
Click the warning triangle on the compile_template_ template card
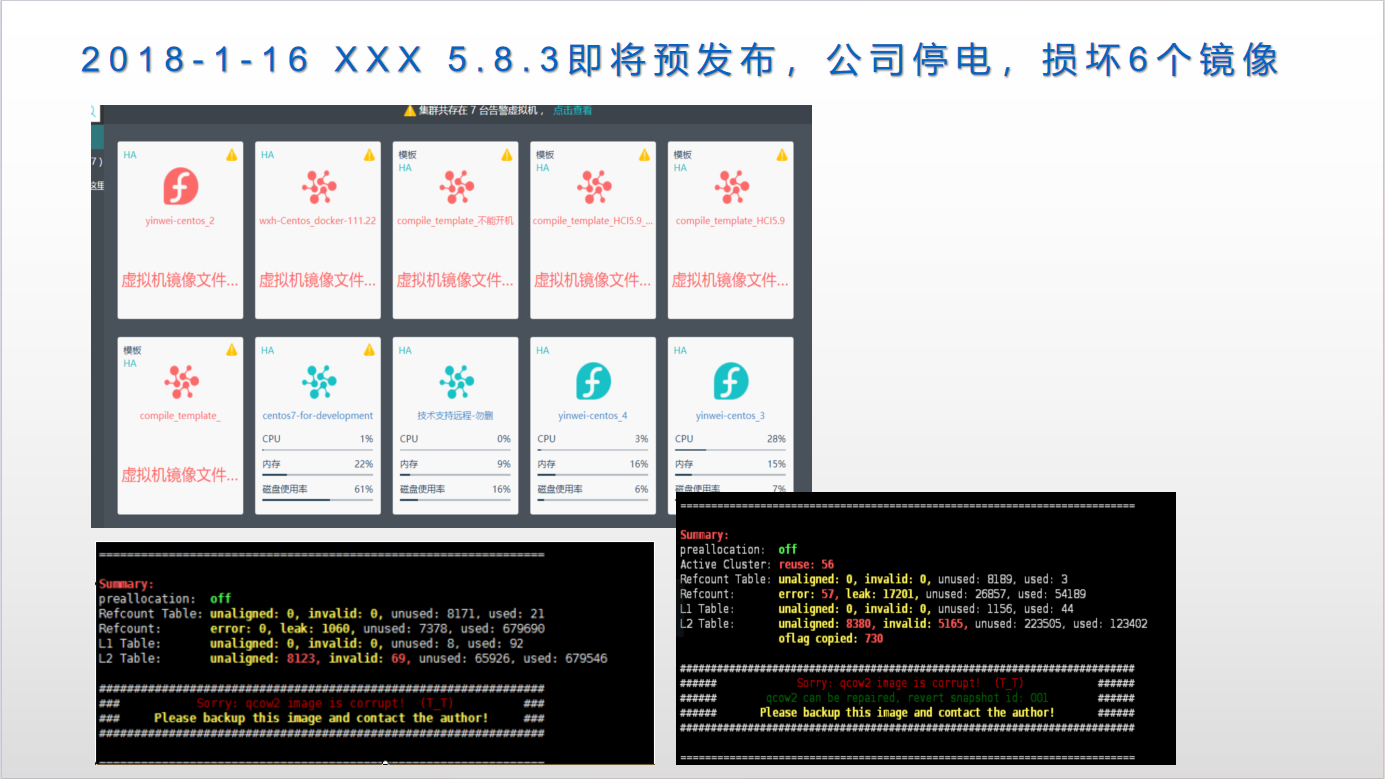230,350
